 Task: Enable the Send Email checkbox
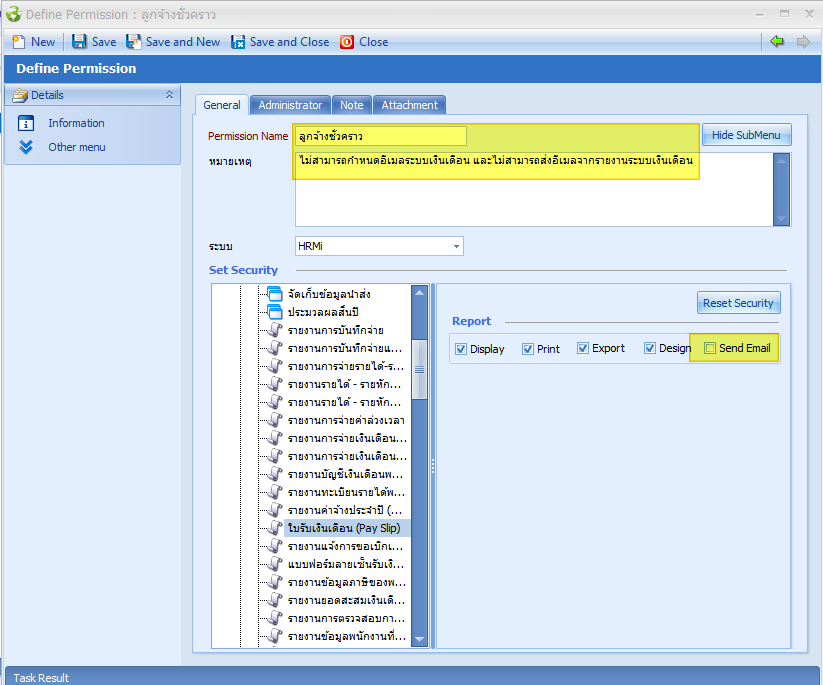[710, 348]
